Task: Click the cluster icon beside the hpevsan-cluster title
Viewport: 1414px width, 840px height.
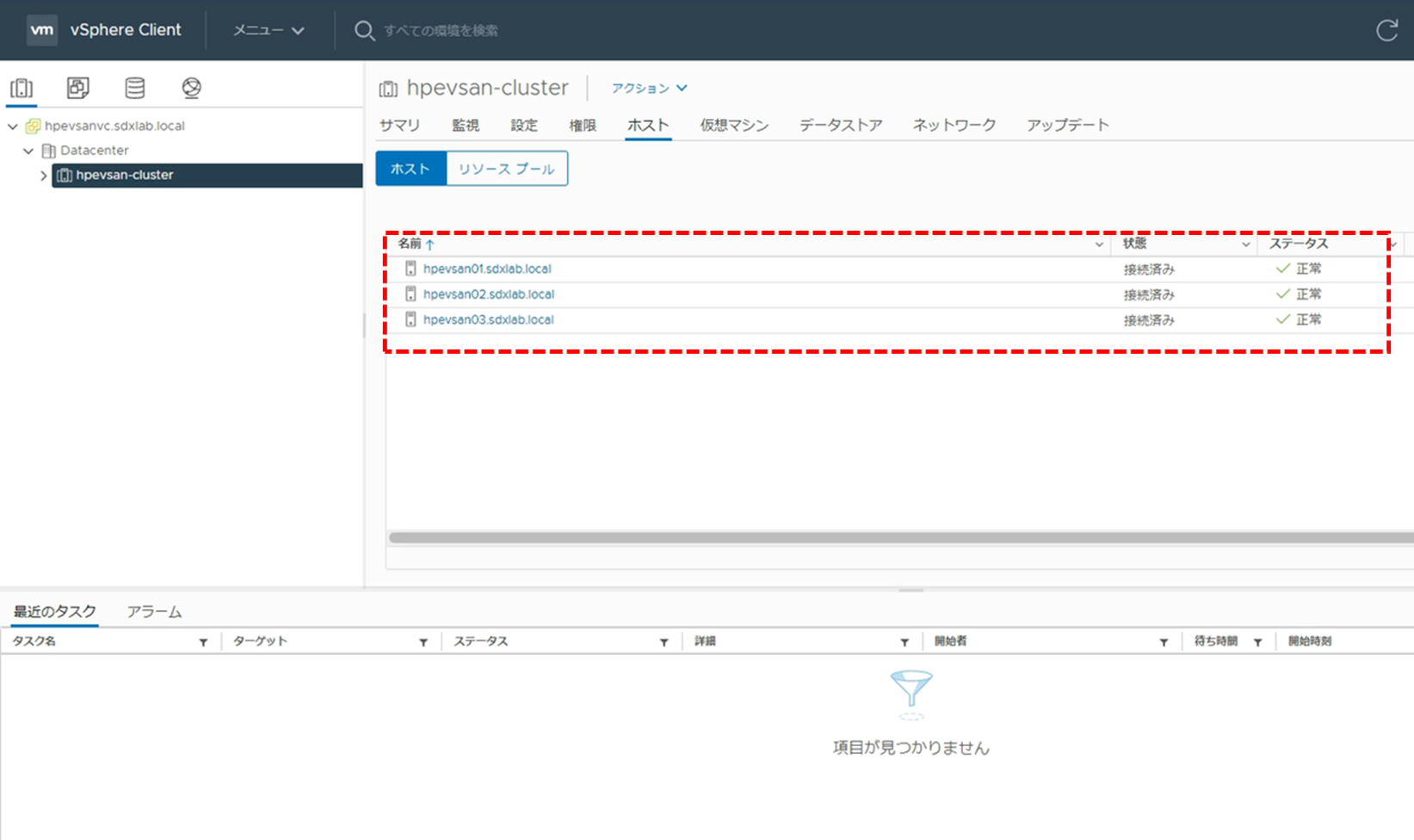Action: tap(388, 89)
